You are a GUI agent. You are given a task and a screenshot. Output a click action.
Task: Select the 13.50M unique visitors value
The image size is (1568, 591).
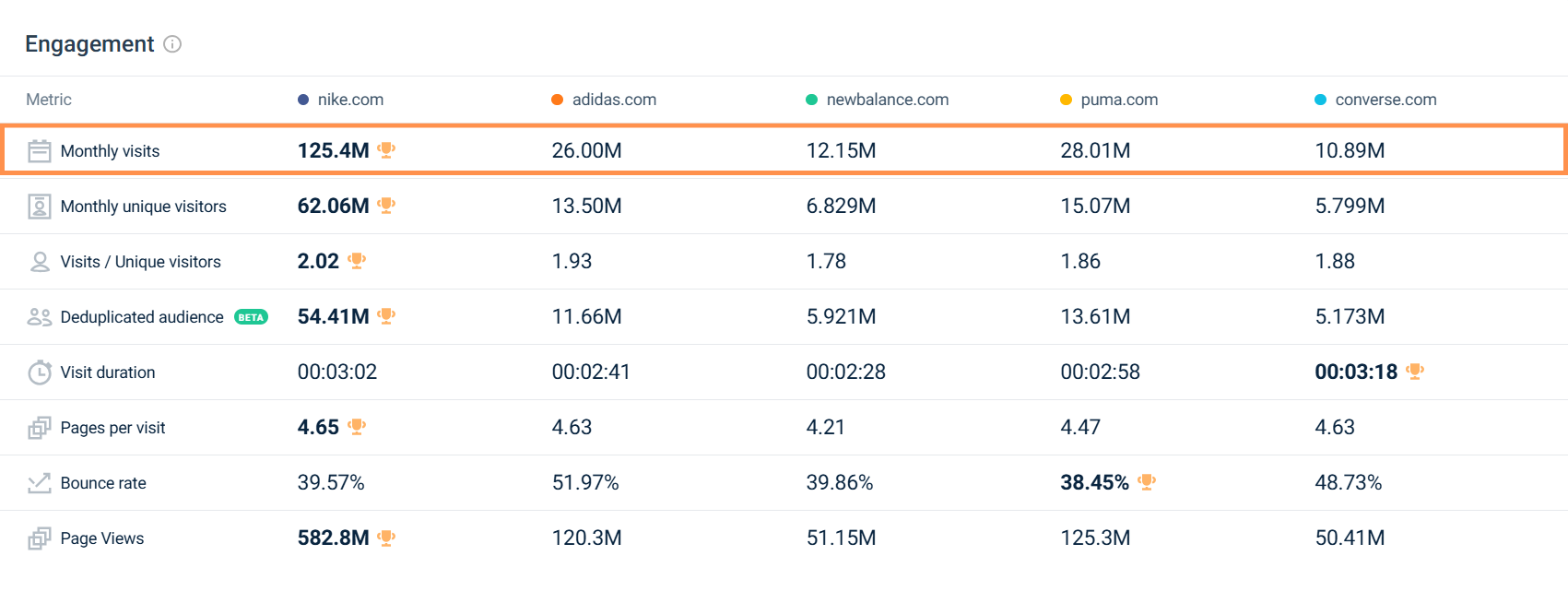[586, 206]
